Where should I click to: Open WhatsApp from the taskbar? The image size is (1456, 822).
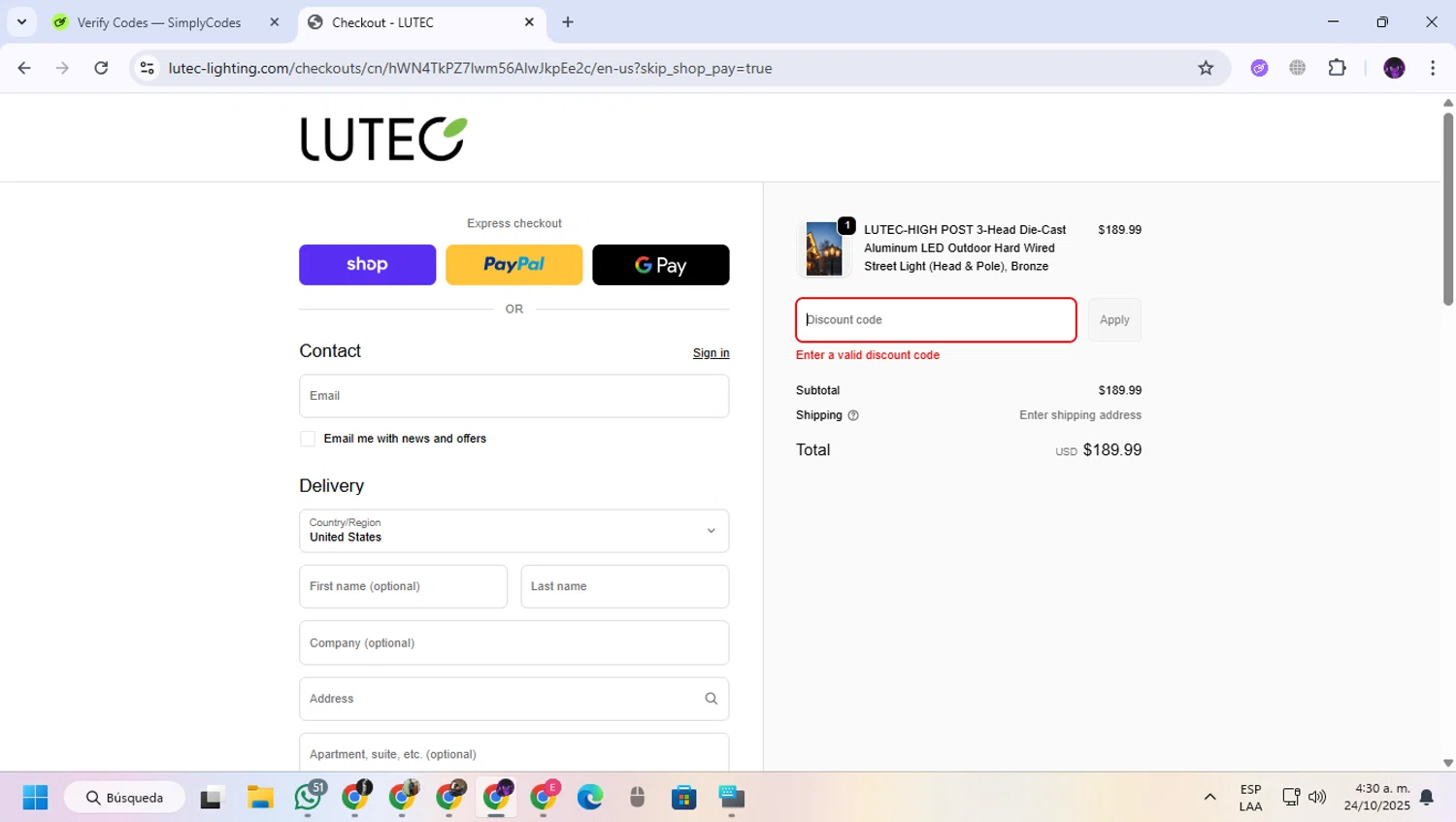click(x=308, y=798)
